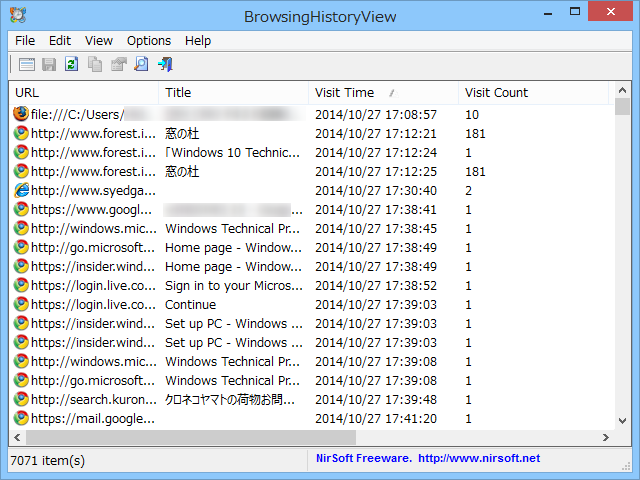
Task: Click the vertical scrollbar down arrow
Action: coord(622,420)
